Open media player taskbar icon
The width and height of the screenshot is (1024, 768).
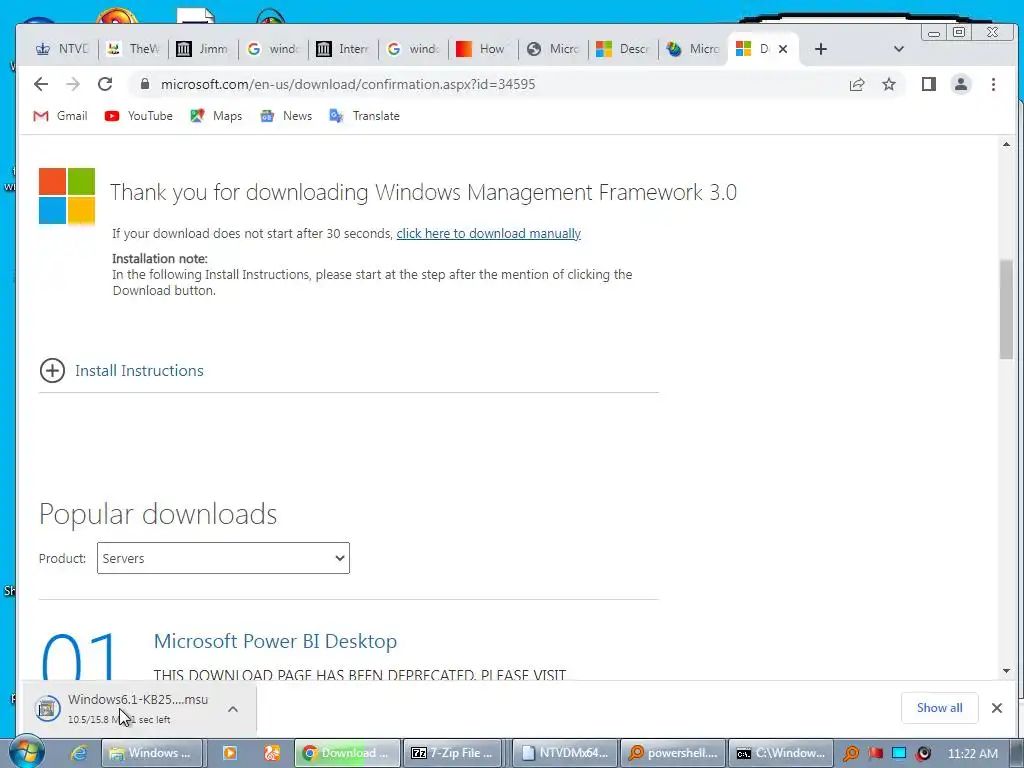(x=229, y=753)
